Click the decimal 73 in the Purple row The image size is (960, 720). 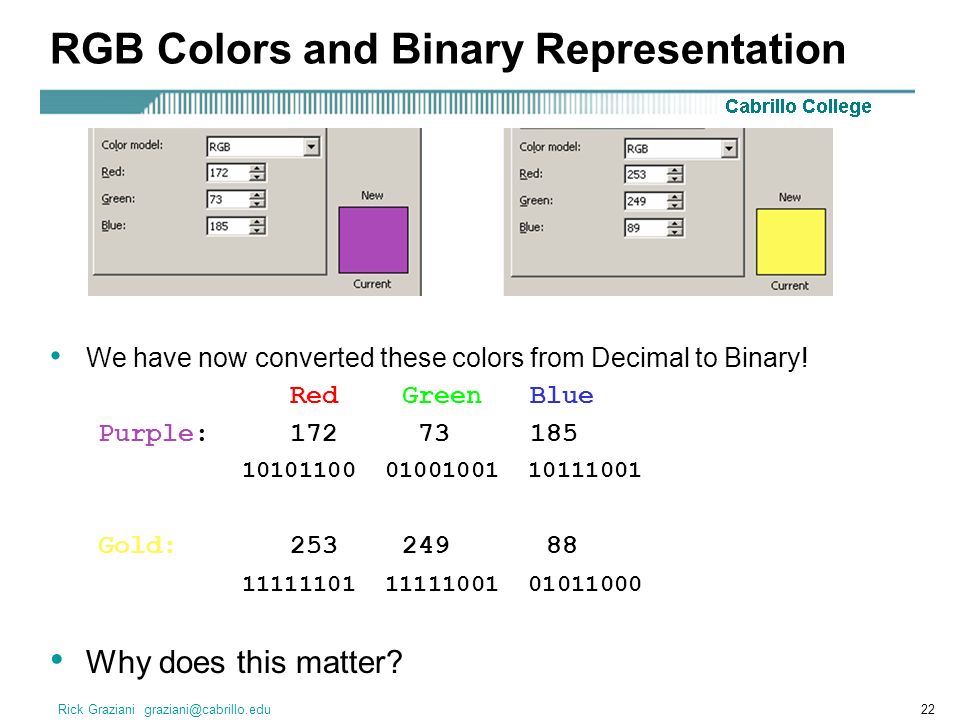click(x=434, y=433)
